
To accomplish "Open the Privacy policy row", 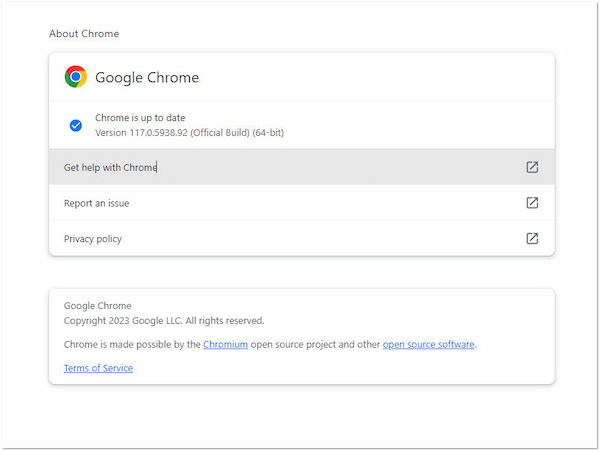I will 302,238.
